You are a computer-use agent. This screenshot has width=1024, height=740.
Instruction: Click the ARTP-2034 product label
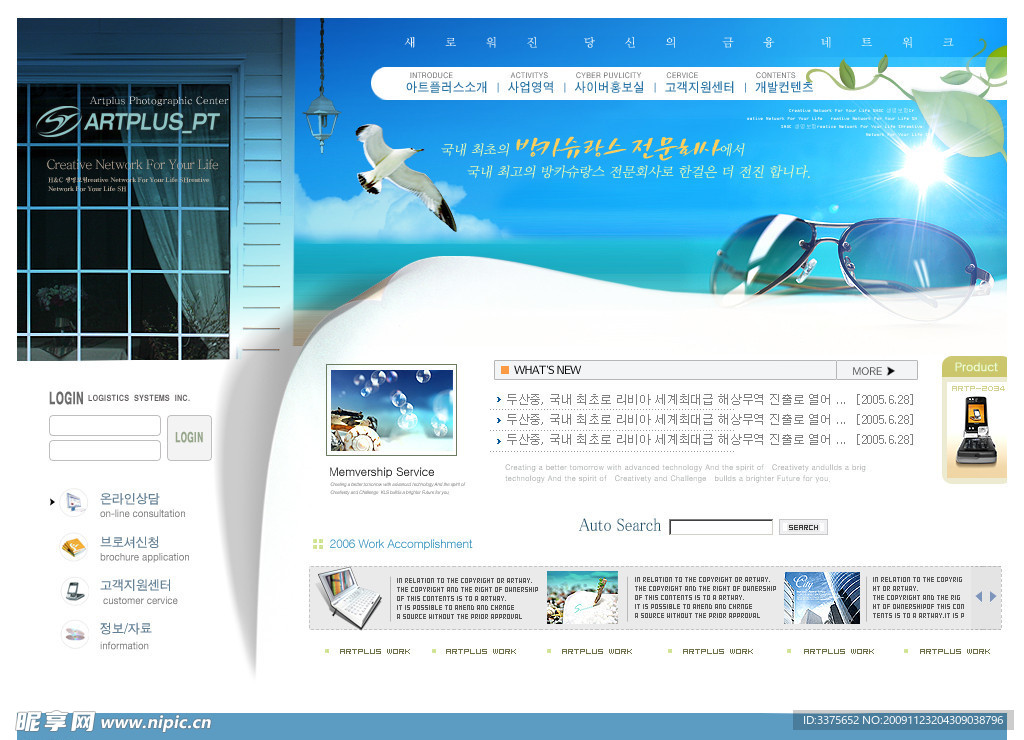click(978, 388)
